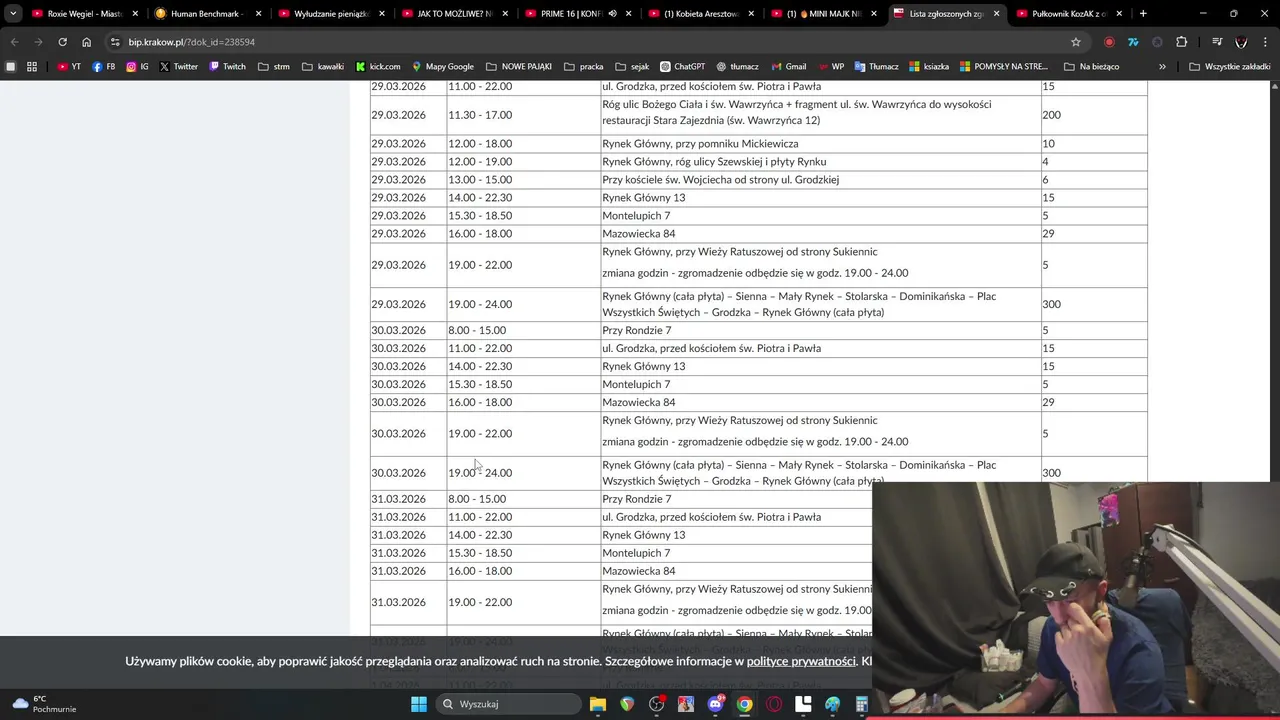The image size is (1280, 720).
Task: Open the Extensions puzzle menu
Action: pyautogui.click(x=1182, y=42)
